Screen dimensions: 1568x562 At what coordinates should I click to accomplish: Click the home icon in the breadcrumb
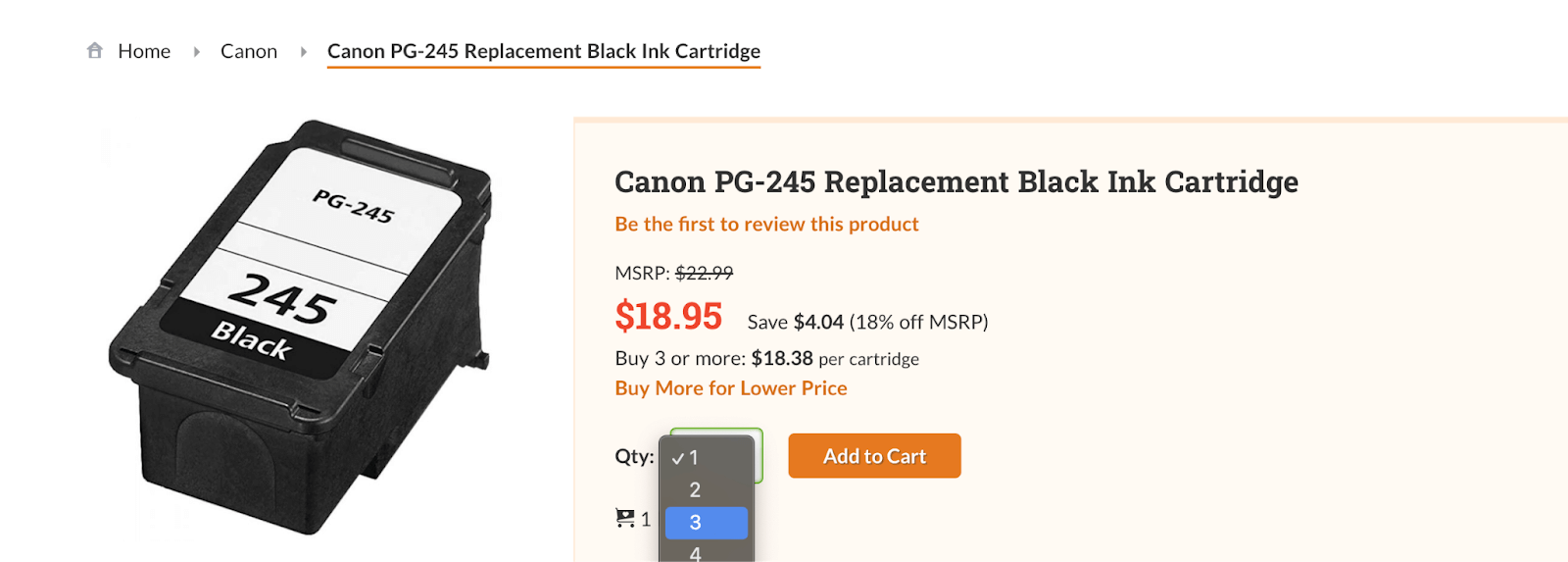[x=94, y=50]
